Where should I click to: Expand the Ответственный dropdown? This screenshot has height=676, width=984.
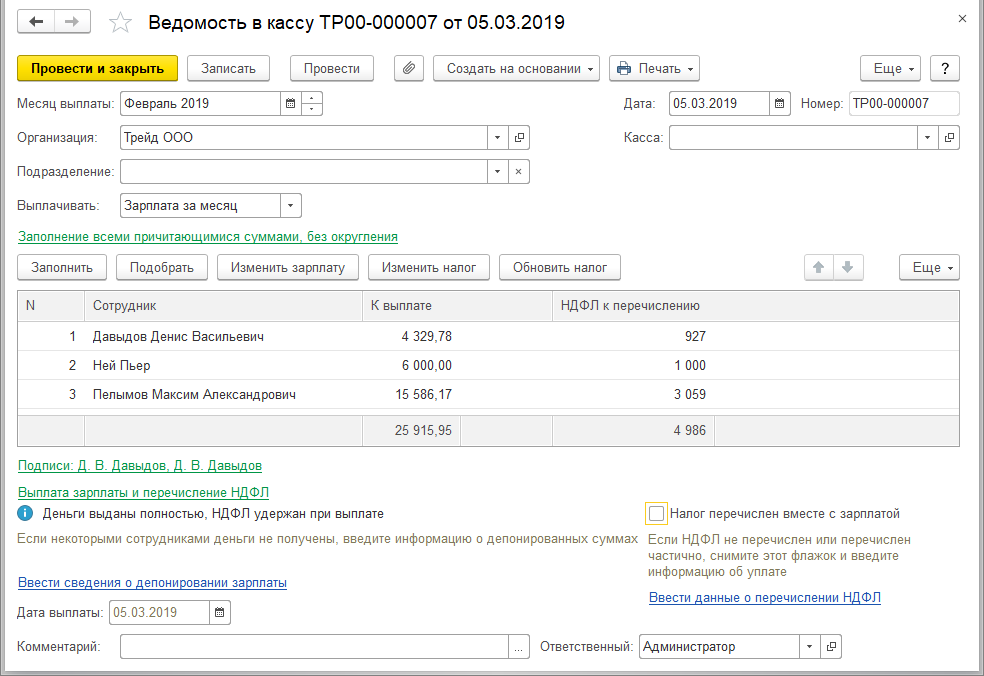click(809, 647)
